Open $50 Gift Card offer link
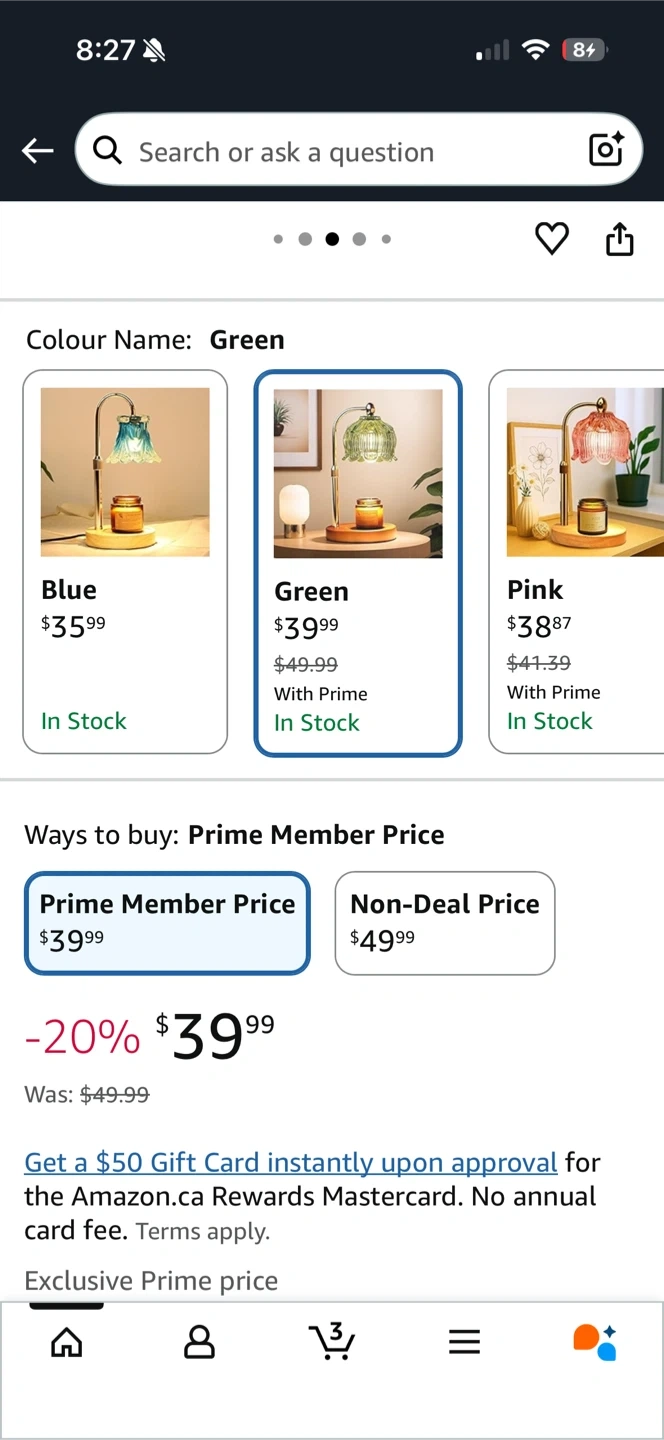664x1440 pixels. (290, 1162)
